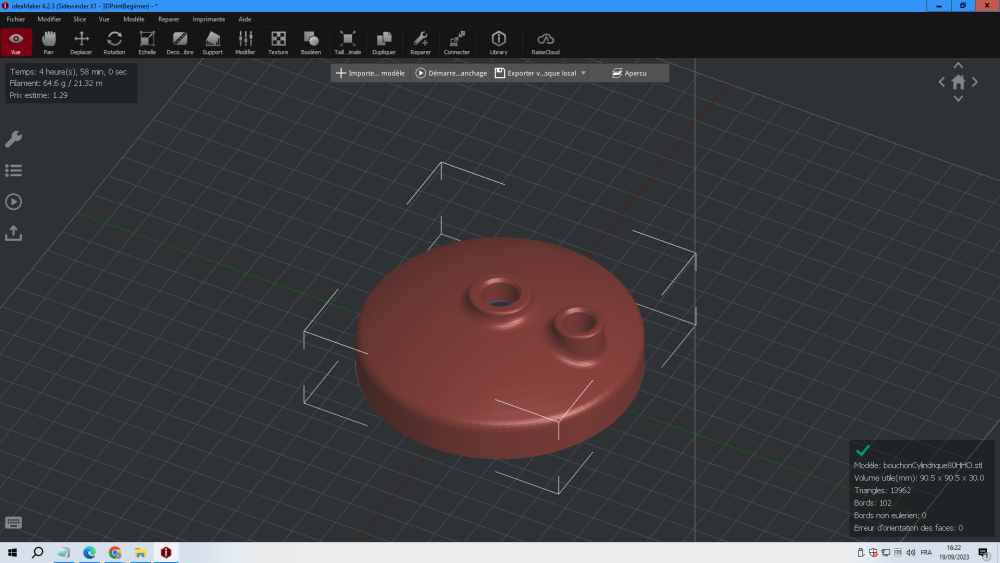The image size is (1000, 563).
Task: Select the Rotation tool
Action: (114, 42)
